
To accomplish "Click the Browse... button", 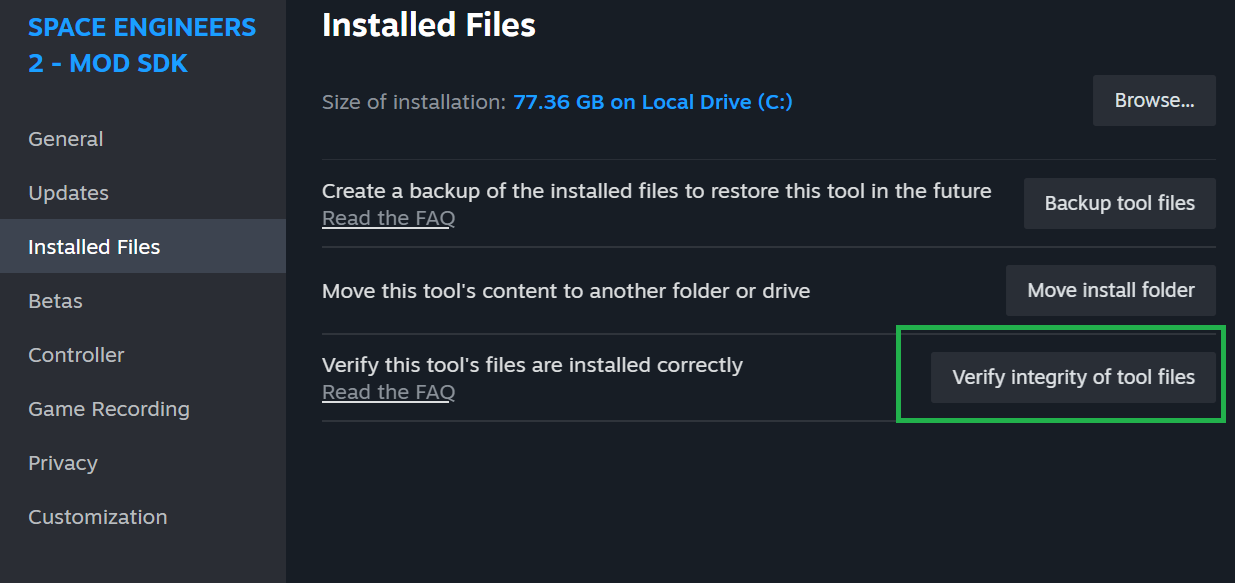I will pos(1154,100).
